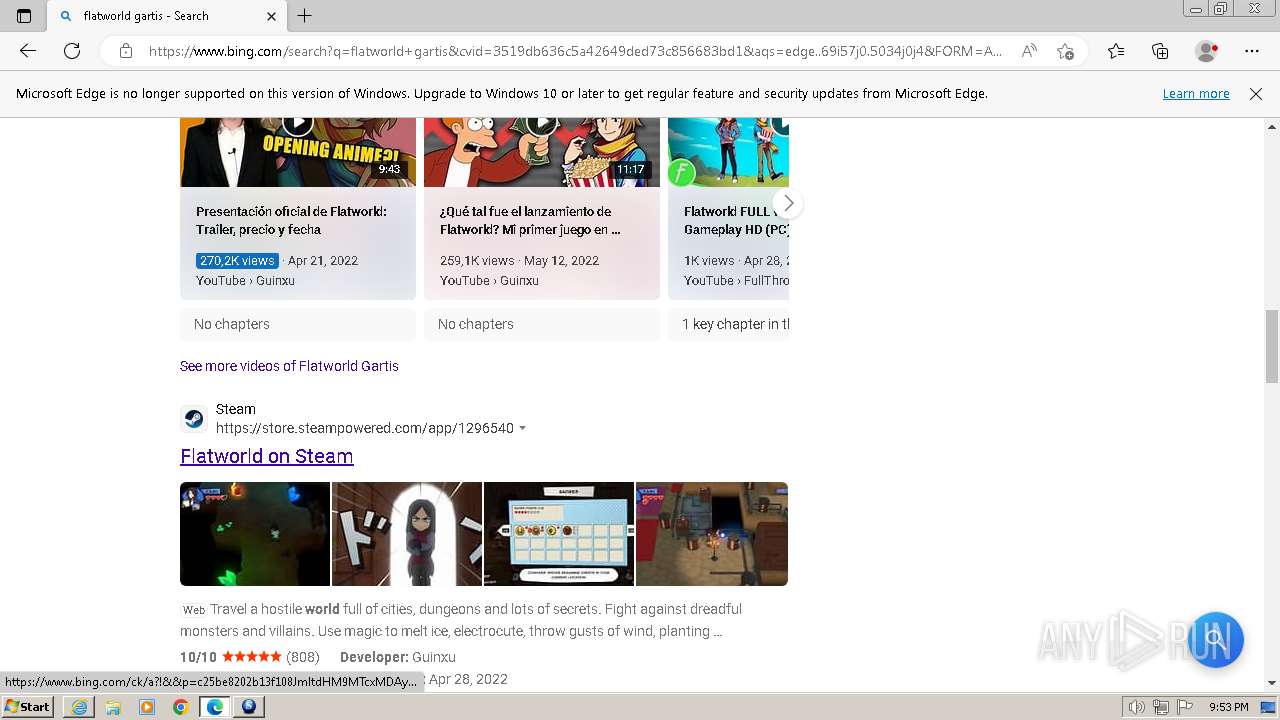
Task: Click the 9:53 PM system clock
Action: click(1228, 707)
